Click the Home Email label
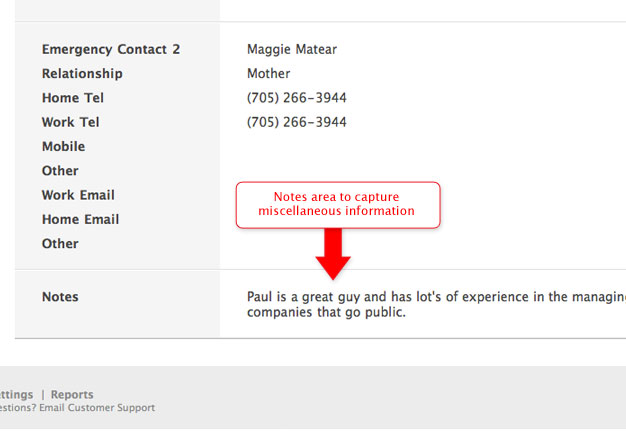Viewport: 626px width, 437px height. pos(80,220)
